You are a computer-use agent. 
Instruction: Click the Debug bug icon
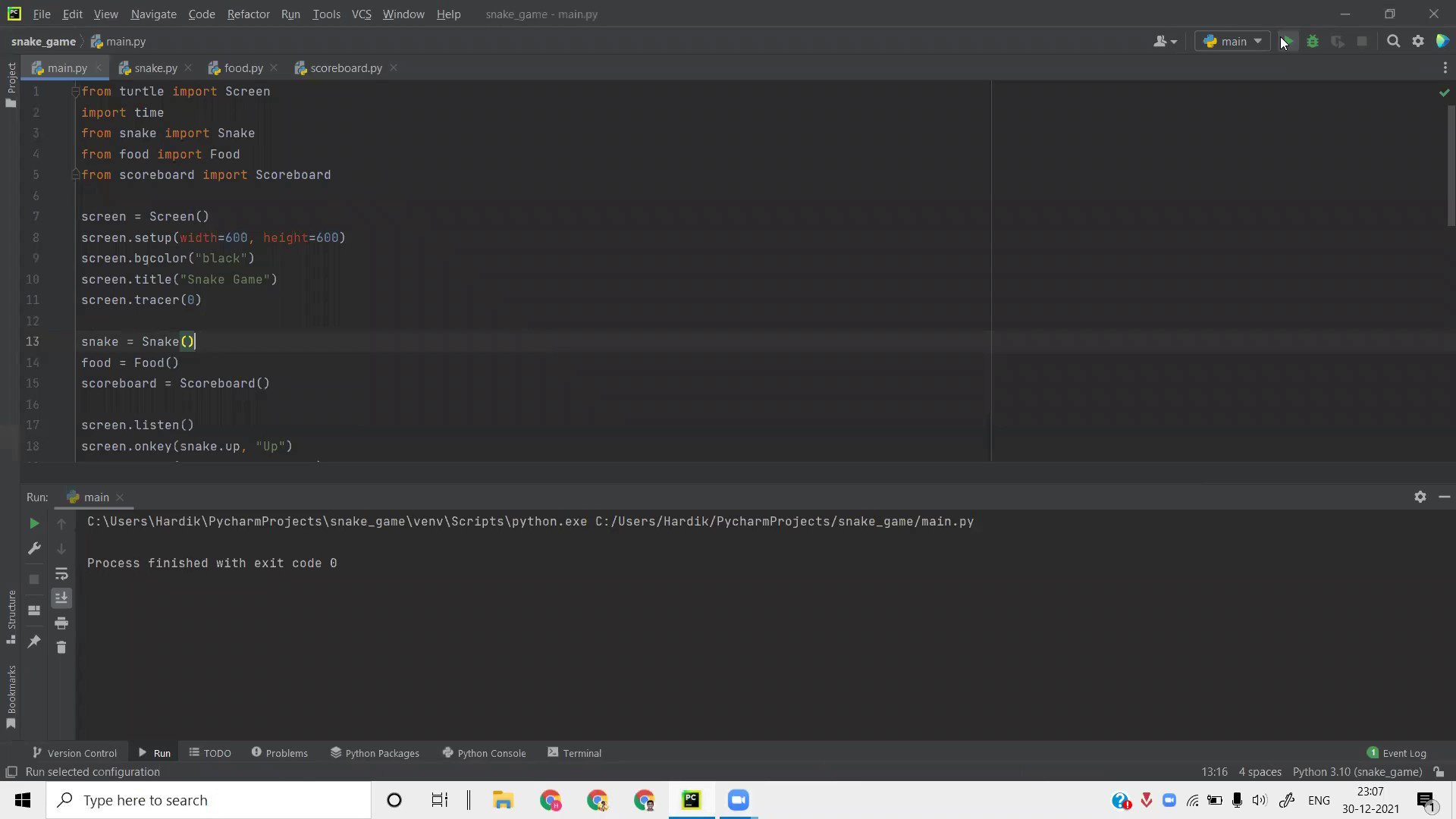(x=1313, y=41)
